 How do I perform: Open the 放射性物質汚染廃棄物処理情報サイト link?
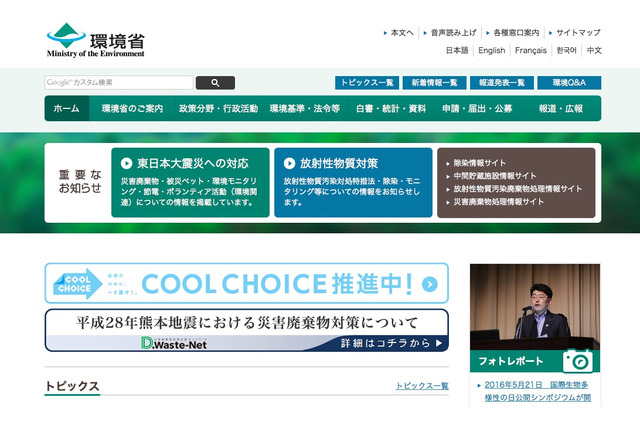point(518,189)
